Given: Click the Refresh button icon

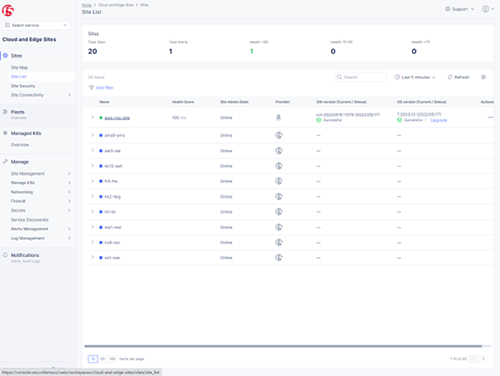Looking at the screenshot, I should click(450, 77).
